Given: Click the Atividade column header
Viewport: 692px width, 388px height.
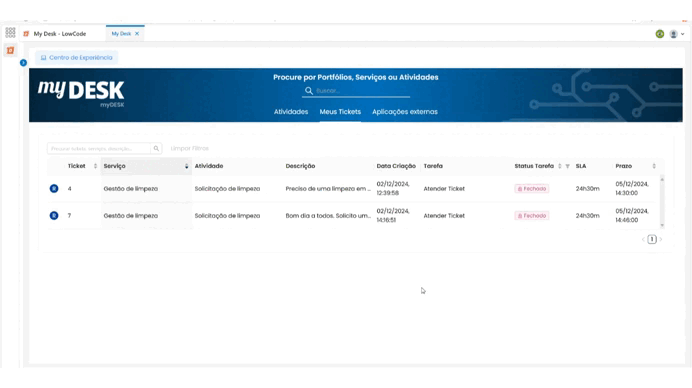Looking at the screenshot, I should 209,166.
